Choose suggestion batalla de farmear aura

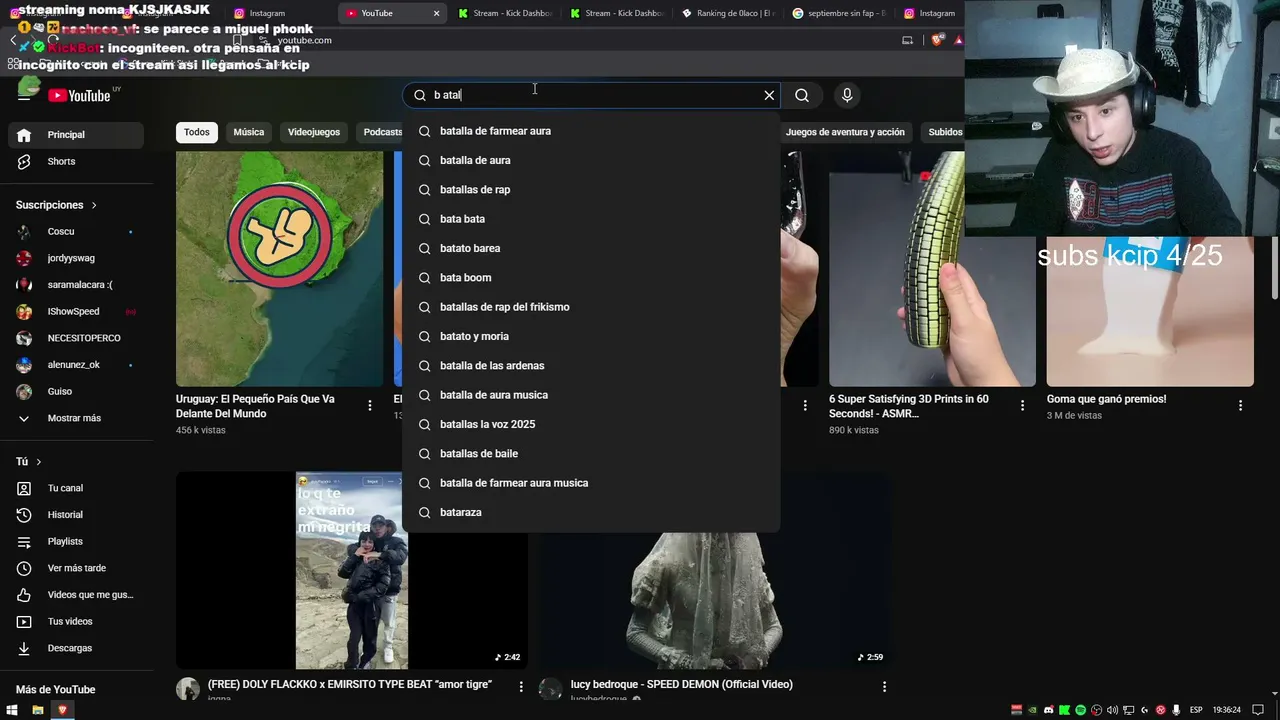(591, 131)
